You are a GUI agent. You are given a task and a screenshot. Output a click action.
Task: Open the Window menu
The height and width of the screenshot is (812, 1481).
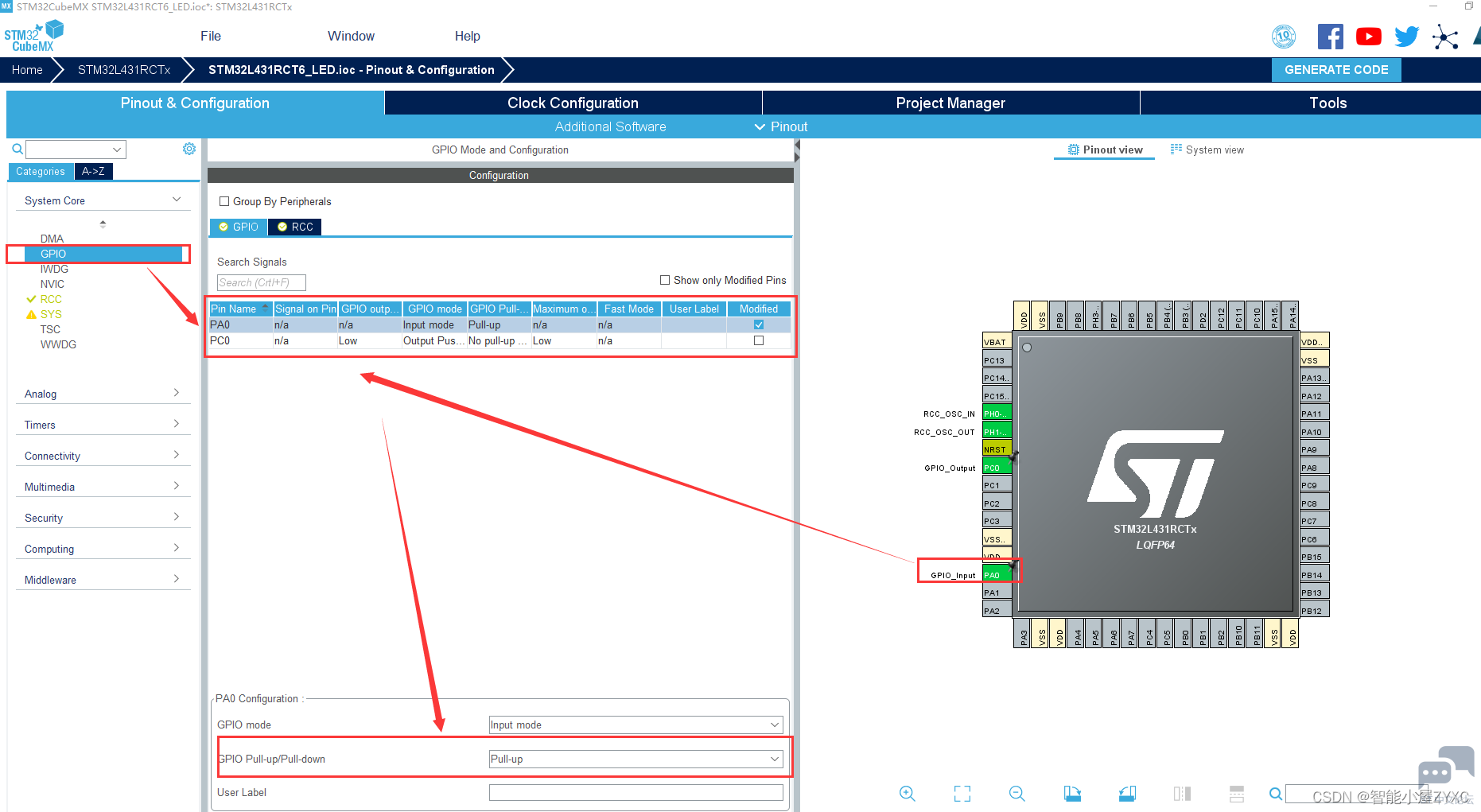coord(351,36)
